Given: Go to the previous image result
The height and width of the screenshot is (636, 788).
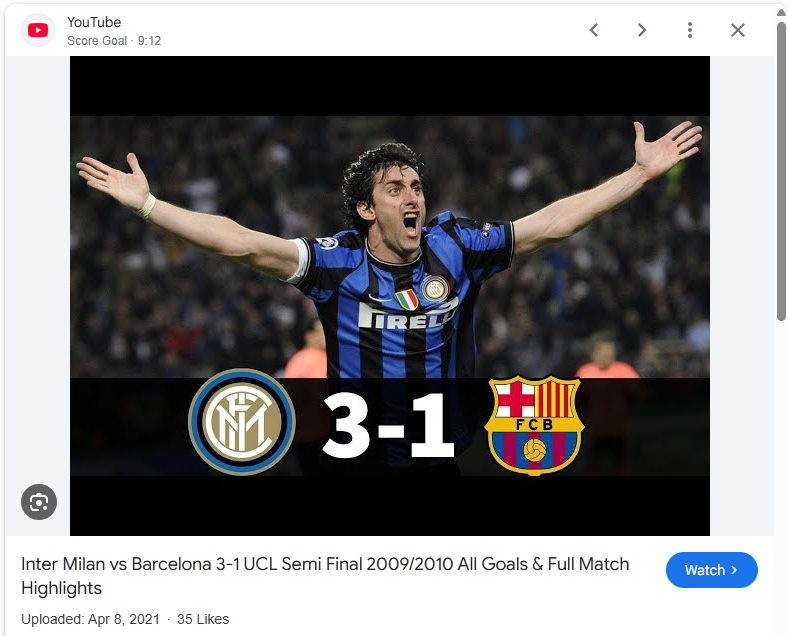Looking at the screenshot, I should [x=594, y=30].
